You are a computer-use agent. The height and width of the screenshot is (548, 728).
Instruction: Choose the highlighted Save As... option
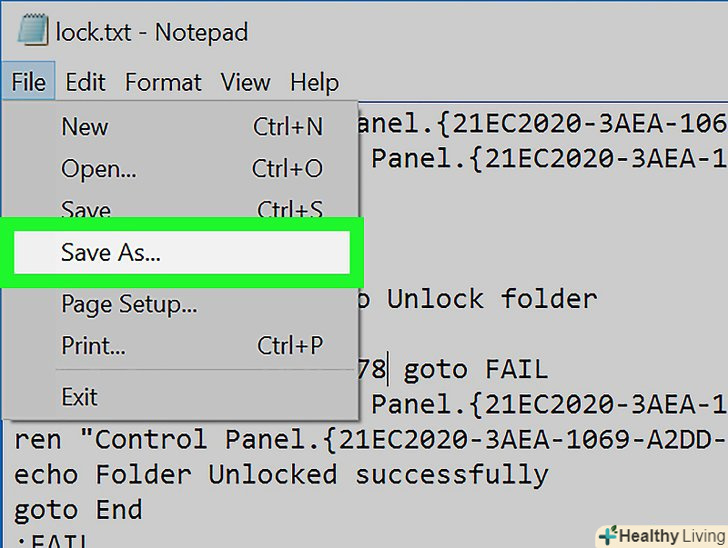coord(111,253)
